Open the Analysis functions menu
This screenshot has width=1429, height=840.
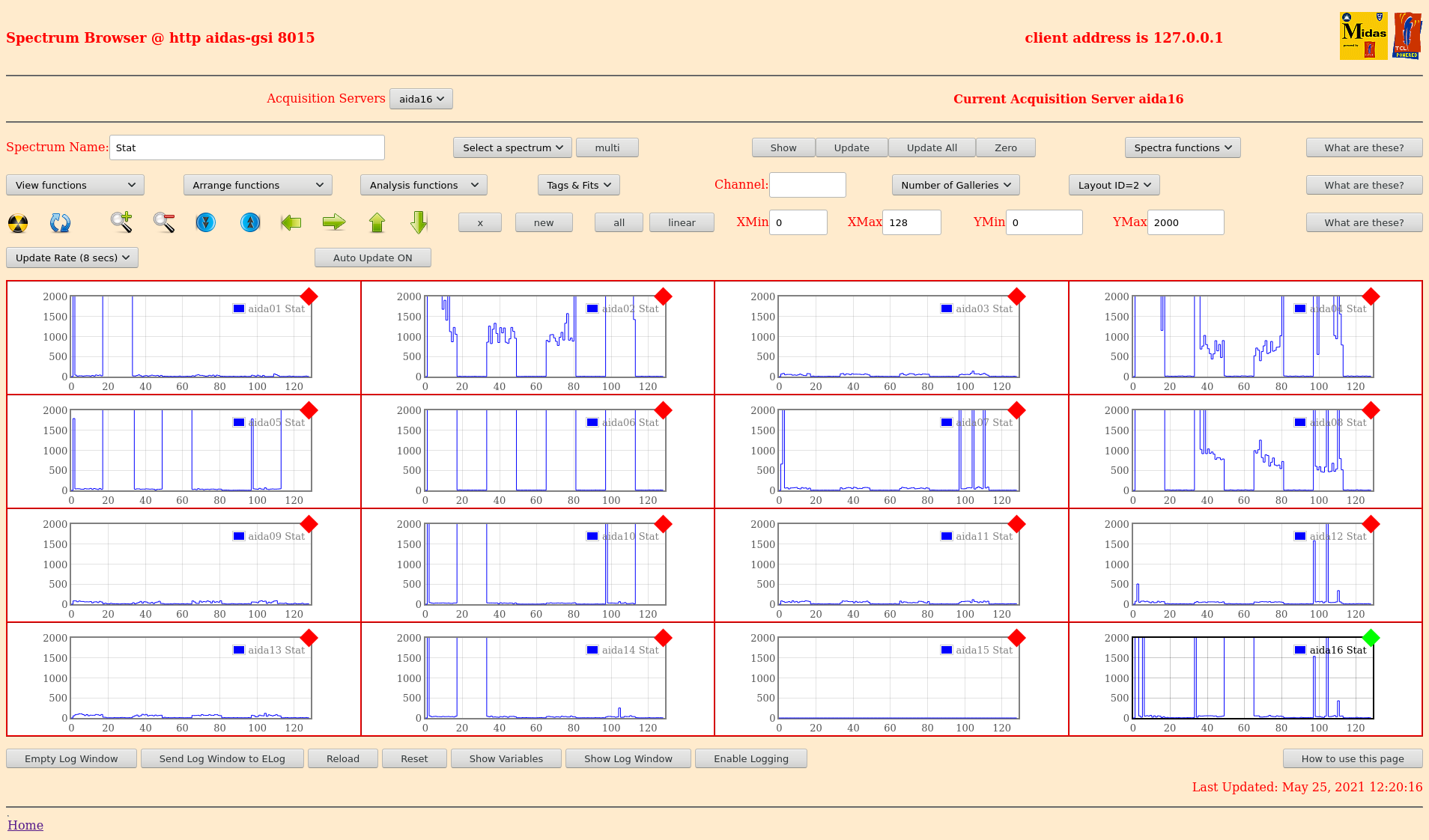[x=423, y=185]
